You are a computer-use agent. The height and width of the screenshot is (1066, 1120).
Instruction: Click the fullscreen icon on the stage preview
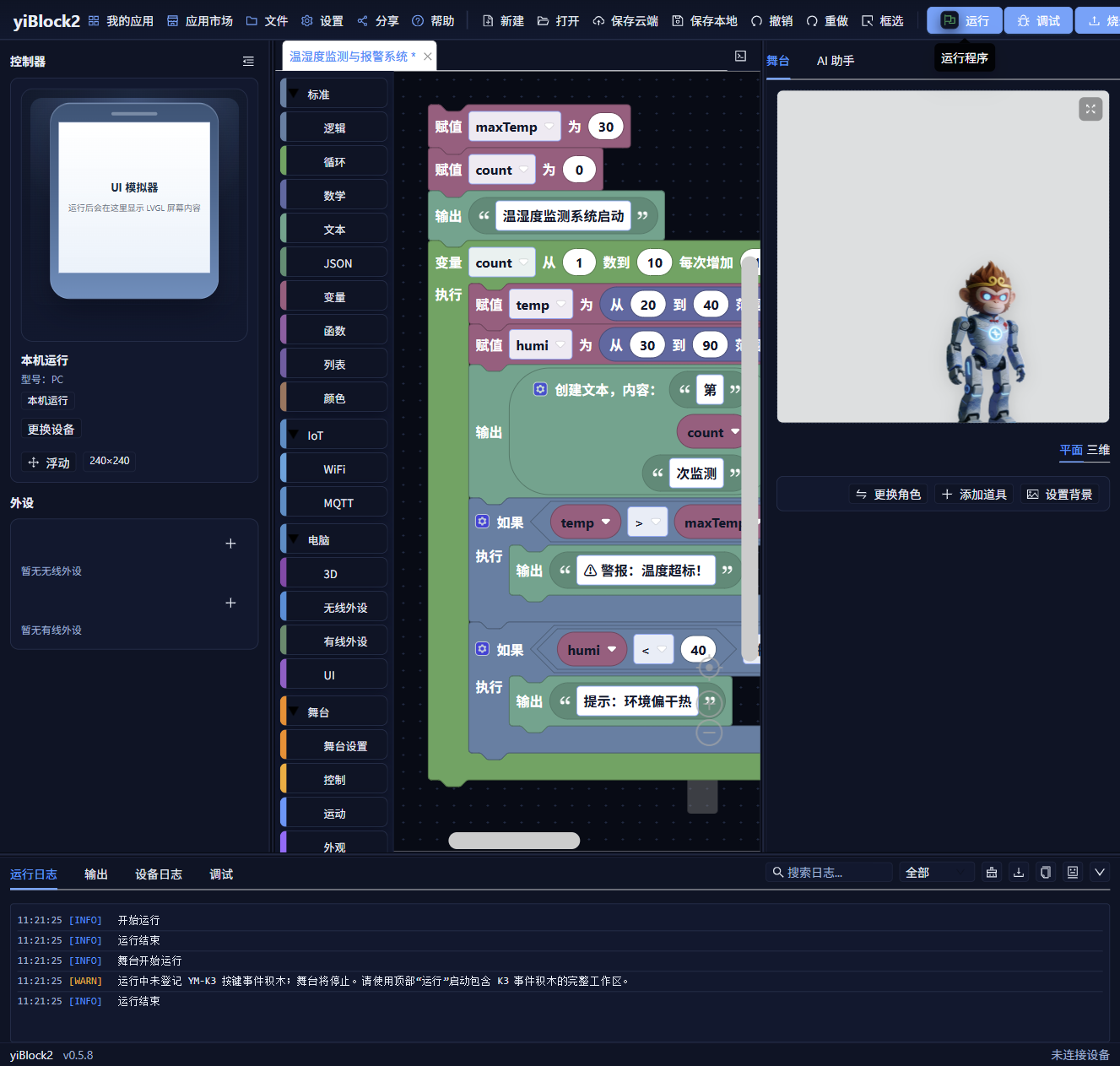[x=1090, y=109]
